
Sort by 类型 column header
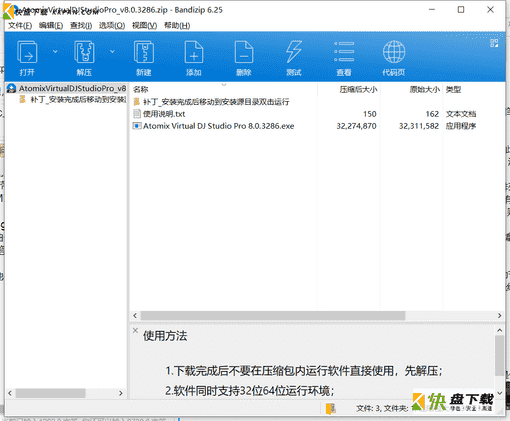(453, 89)
